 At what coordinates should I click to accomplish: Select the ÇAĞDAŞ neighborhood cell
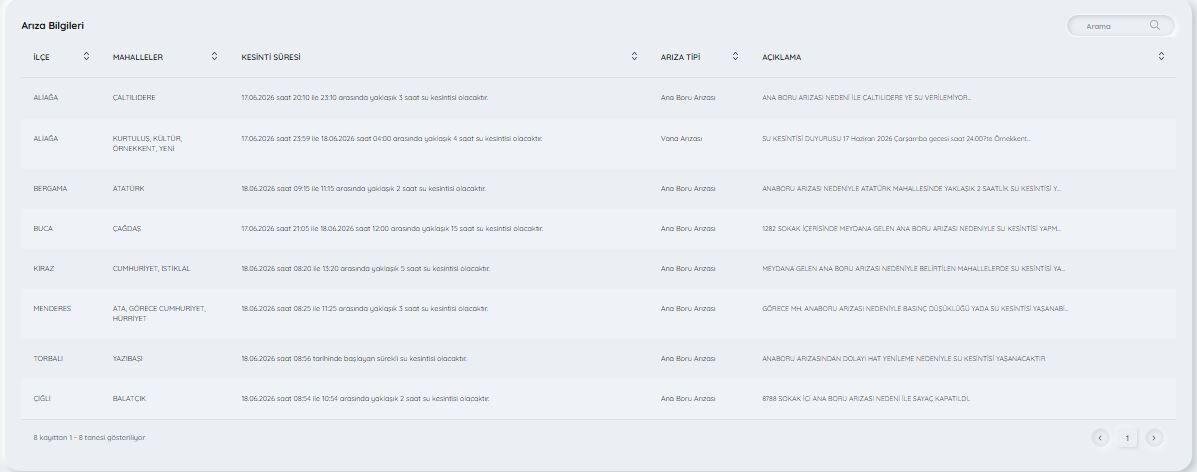click(127, 228)
